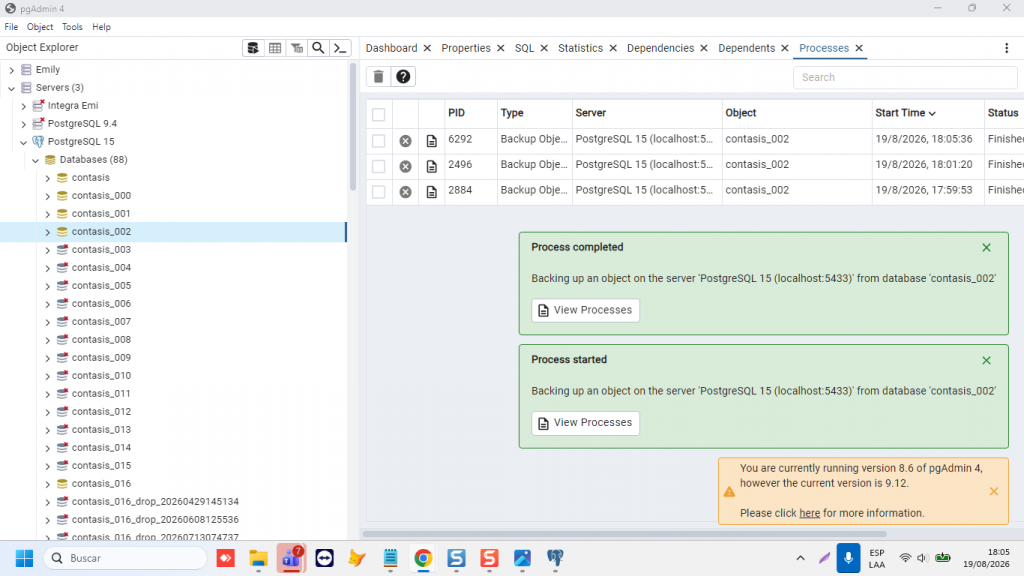Viewport: 1024px width, 576px height.
Task: Click the PostgreSQL 15 elephant server icon
Action: [x=39, y=141]
